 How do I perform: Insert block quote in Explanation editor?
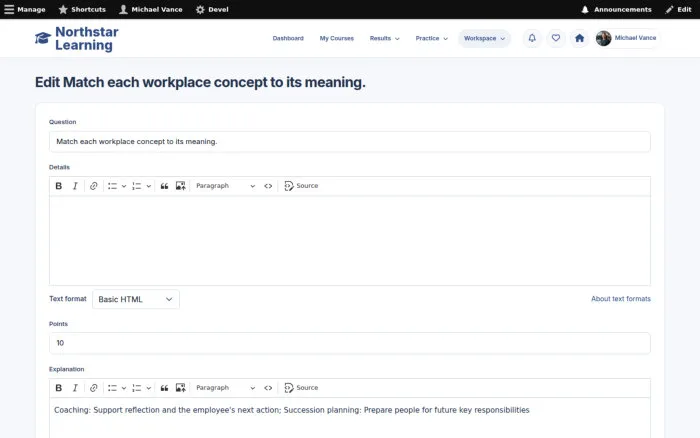click(x=164, y=388)
